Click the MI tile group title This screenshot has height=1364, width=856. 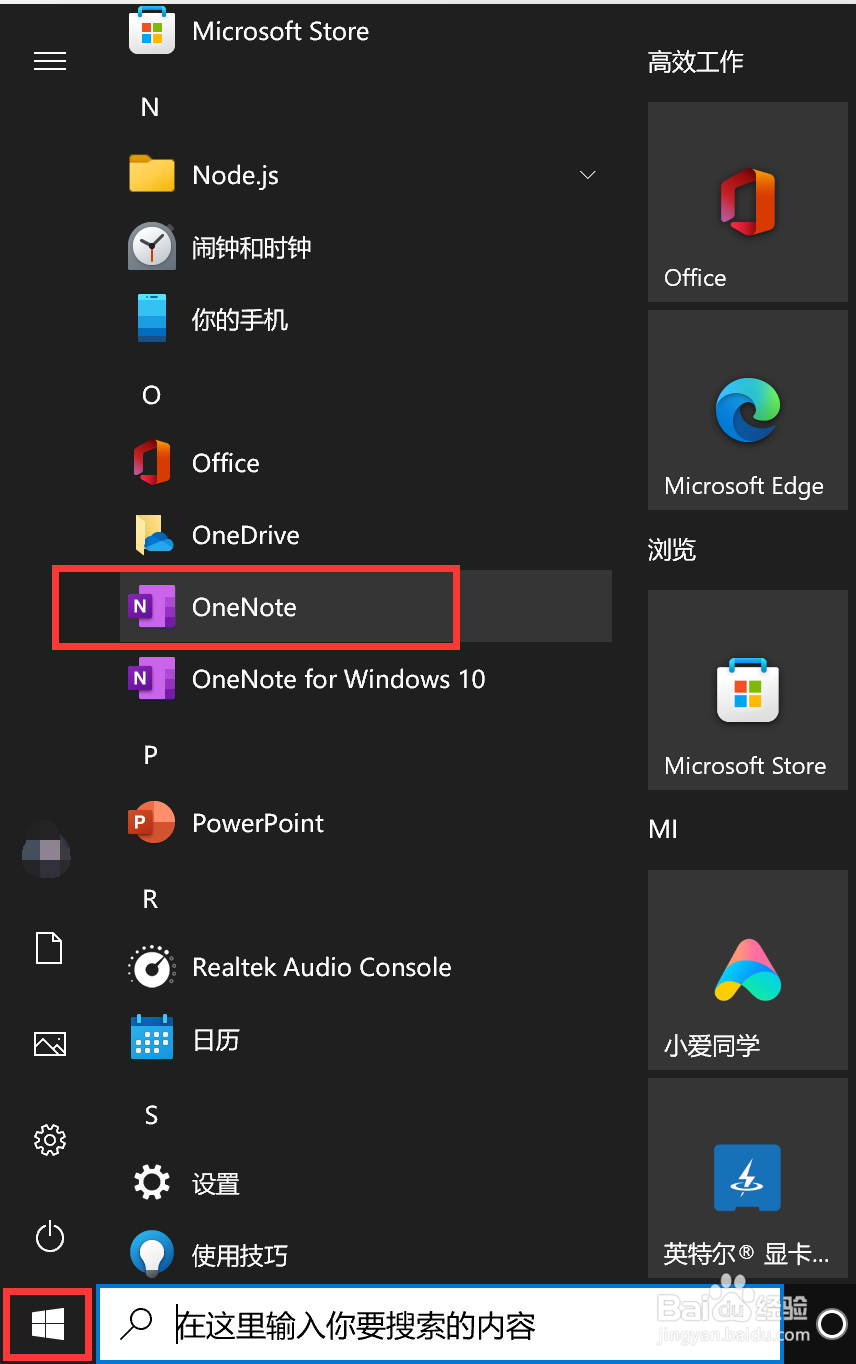[x=663, y=829]
